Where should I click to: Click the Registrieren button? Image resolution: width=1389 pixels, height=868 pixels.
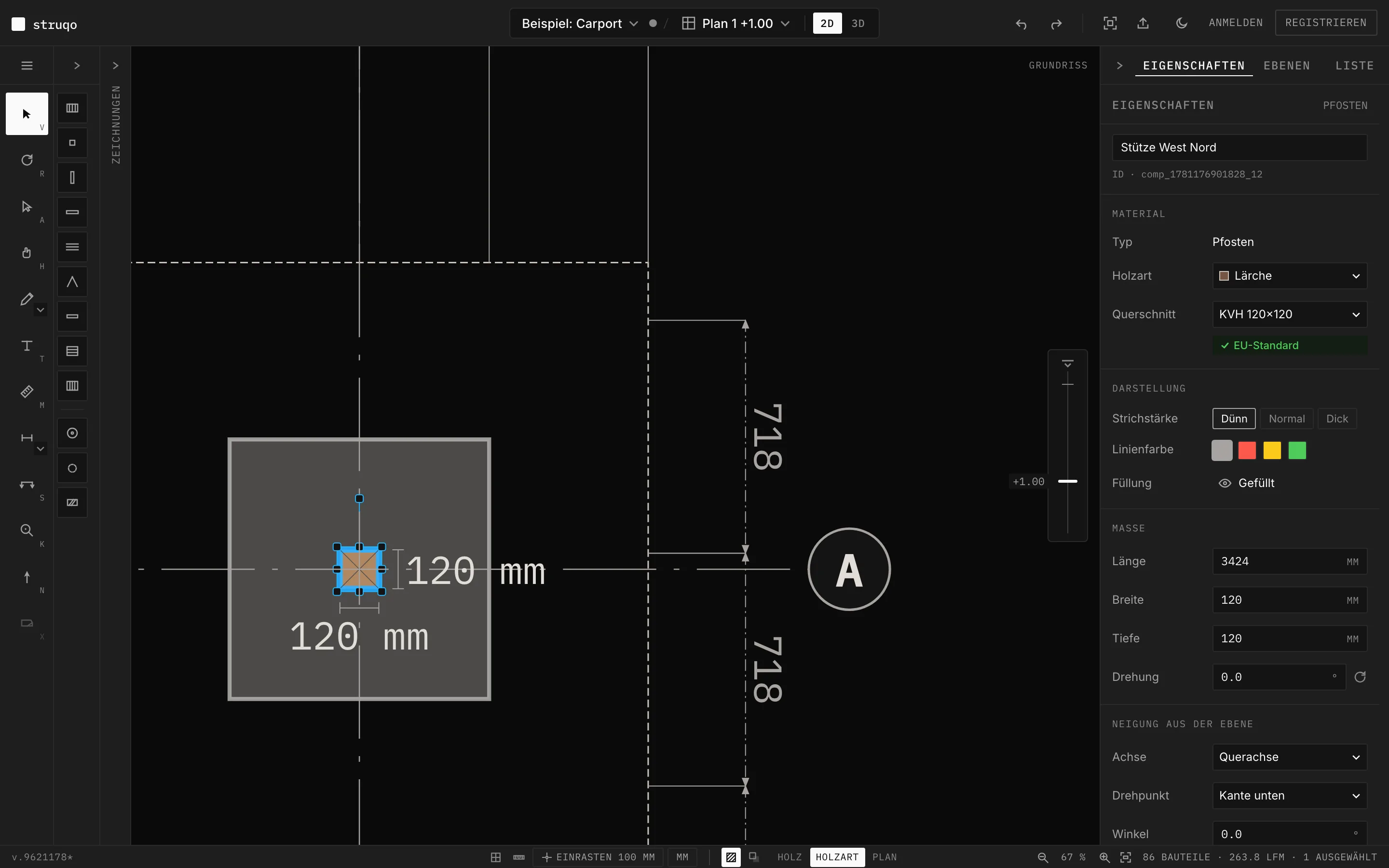[x=1326, y=23]
